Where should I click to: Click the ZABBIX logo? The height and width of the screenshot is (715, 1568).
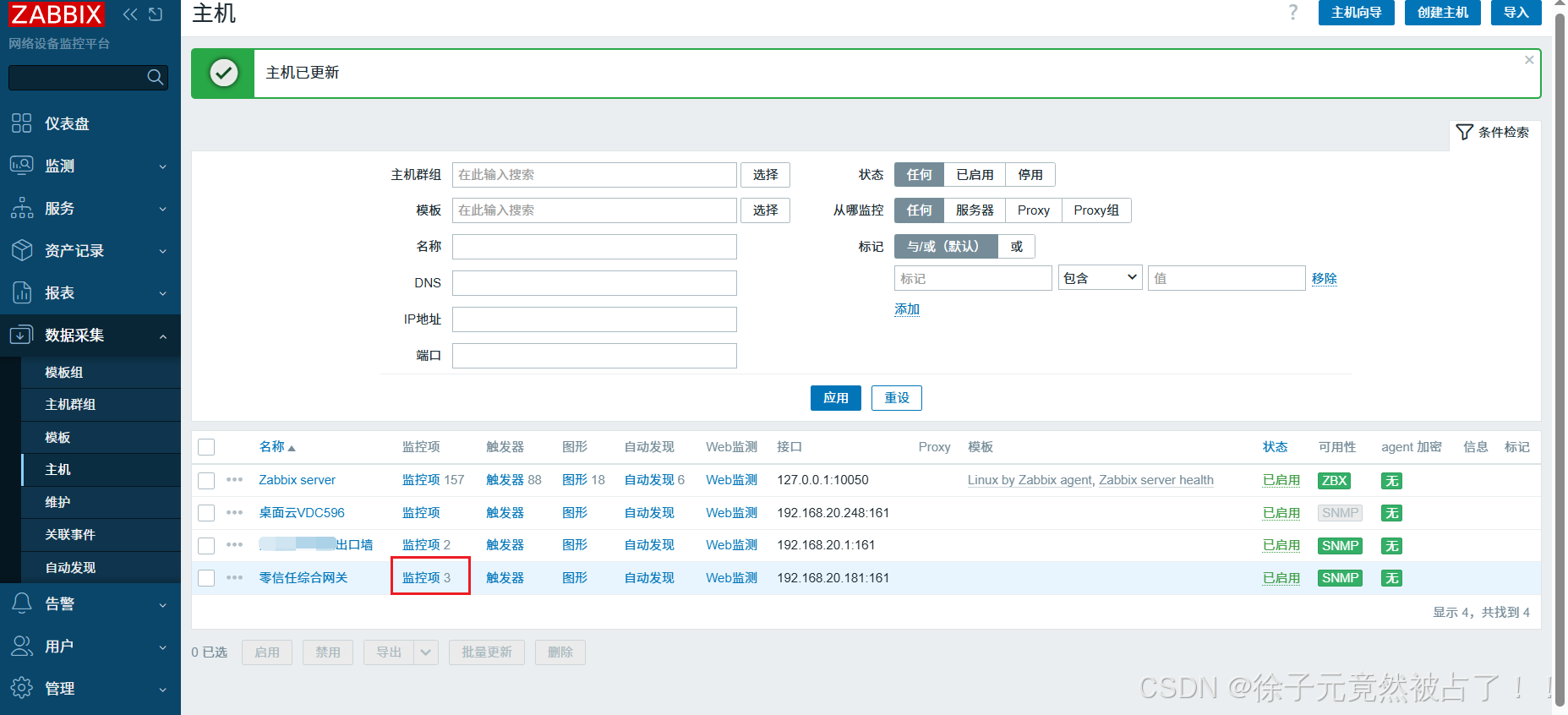pyautogui.click(x=57, y=14)
